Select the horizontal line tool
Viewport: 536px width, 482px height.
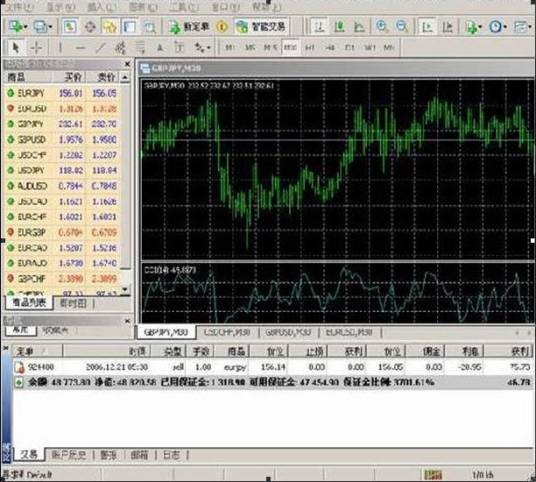[x=80, y=48]
